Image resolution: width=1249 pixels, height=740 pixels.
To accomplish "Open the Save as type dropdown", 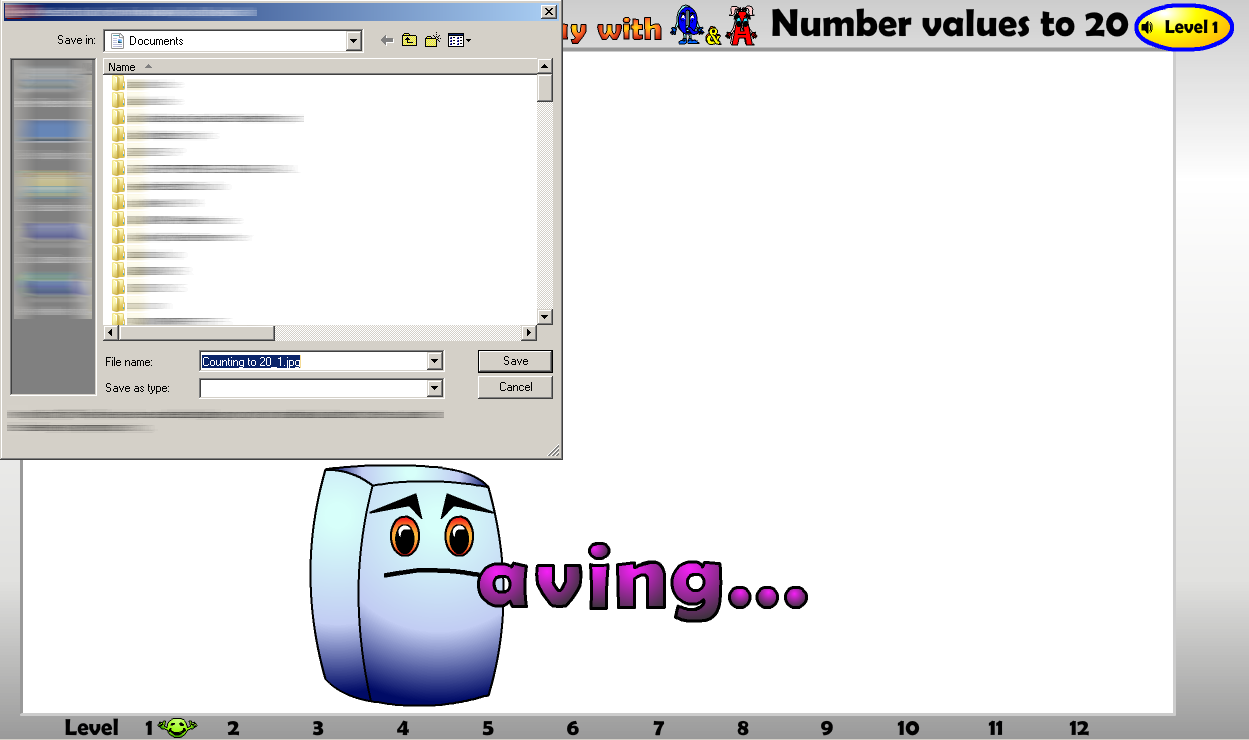I will click(x=434, y=388).
